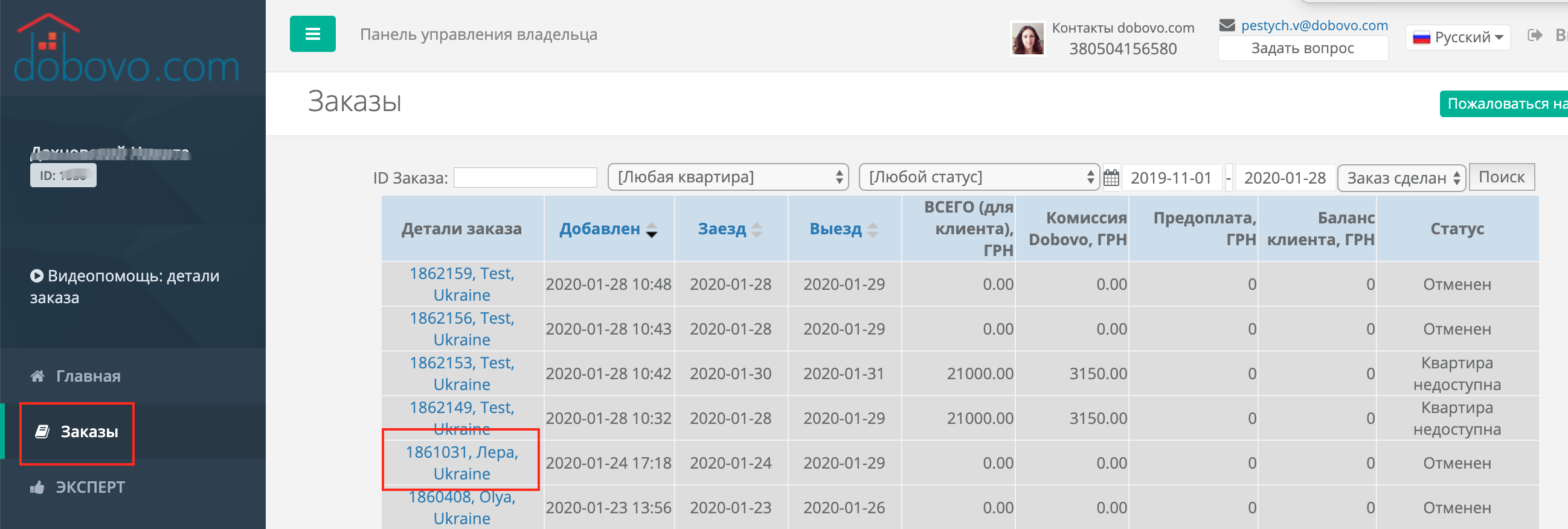Click the Задать вопрос button
The height and width of the screenshot is (529, 1568).
click(1303, 48)
